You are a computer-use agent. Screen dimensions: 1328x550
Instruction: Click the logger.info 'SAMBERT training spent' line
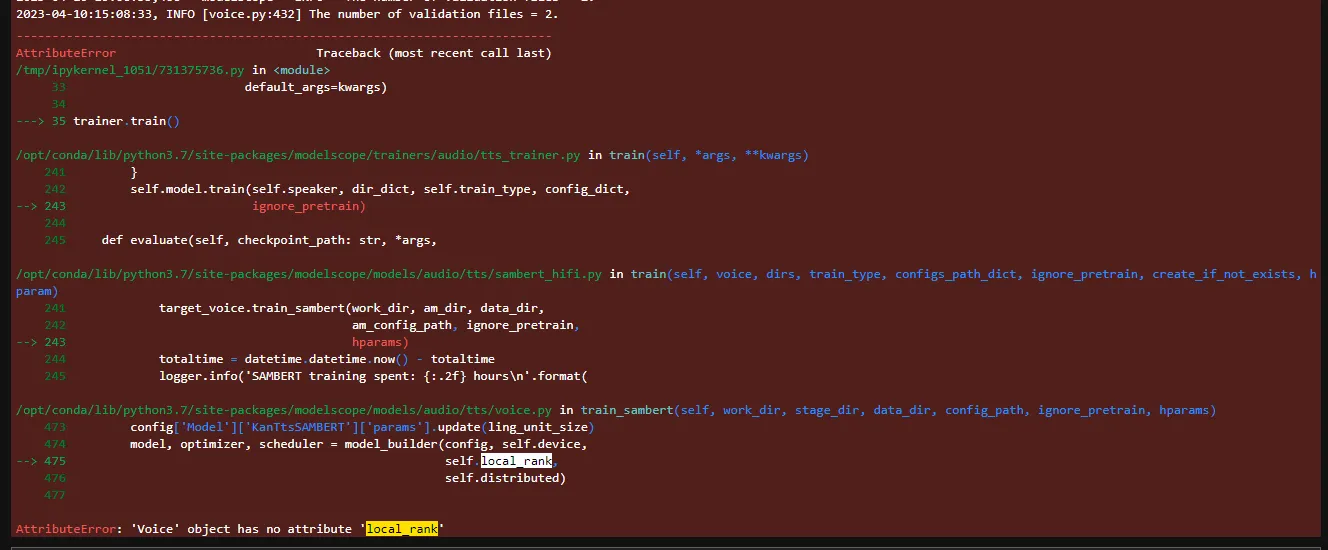(x=373, y=376)
